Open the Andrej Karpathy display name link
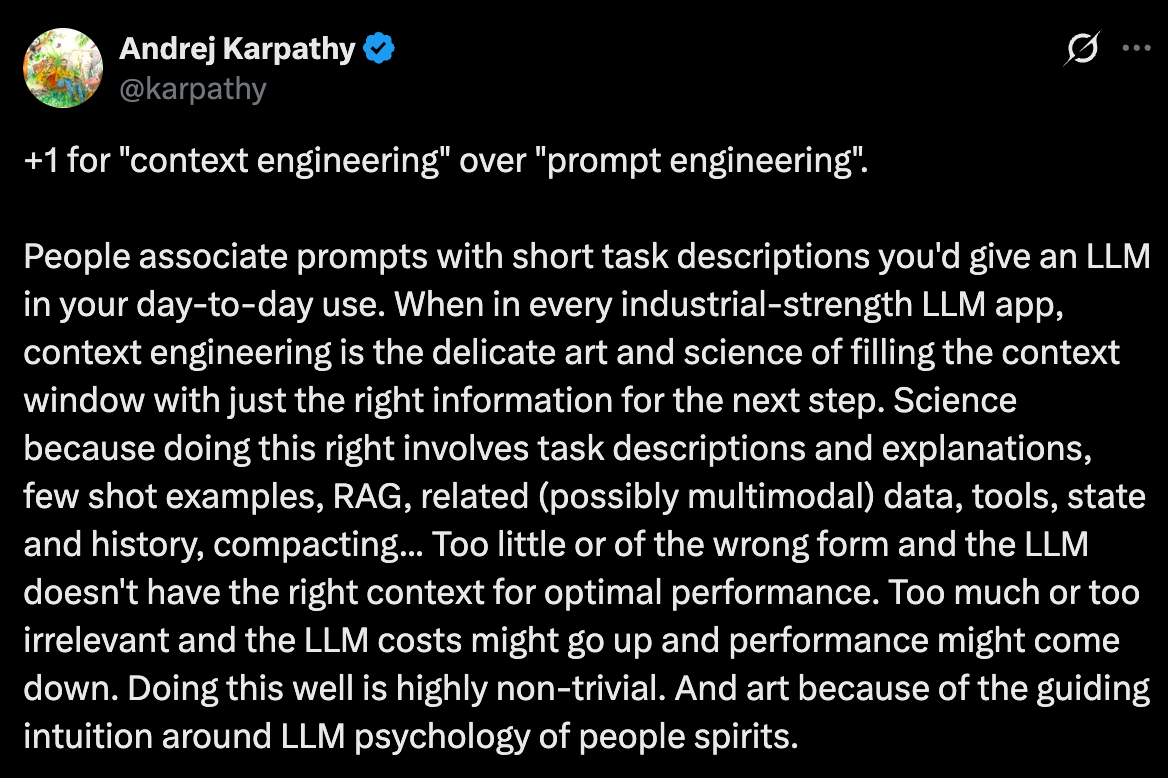Viewport: 1168px width, 778px height. point(236,48)
